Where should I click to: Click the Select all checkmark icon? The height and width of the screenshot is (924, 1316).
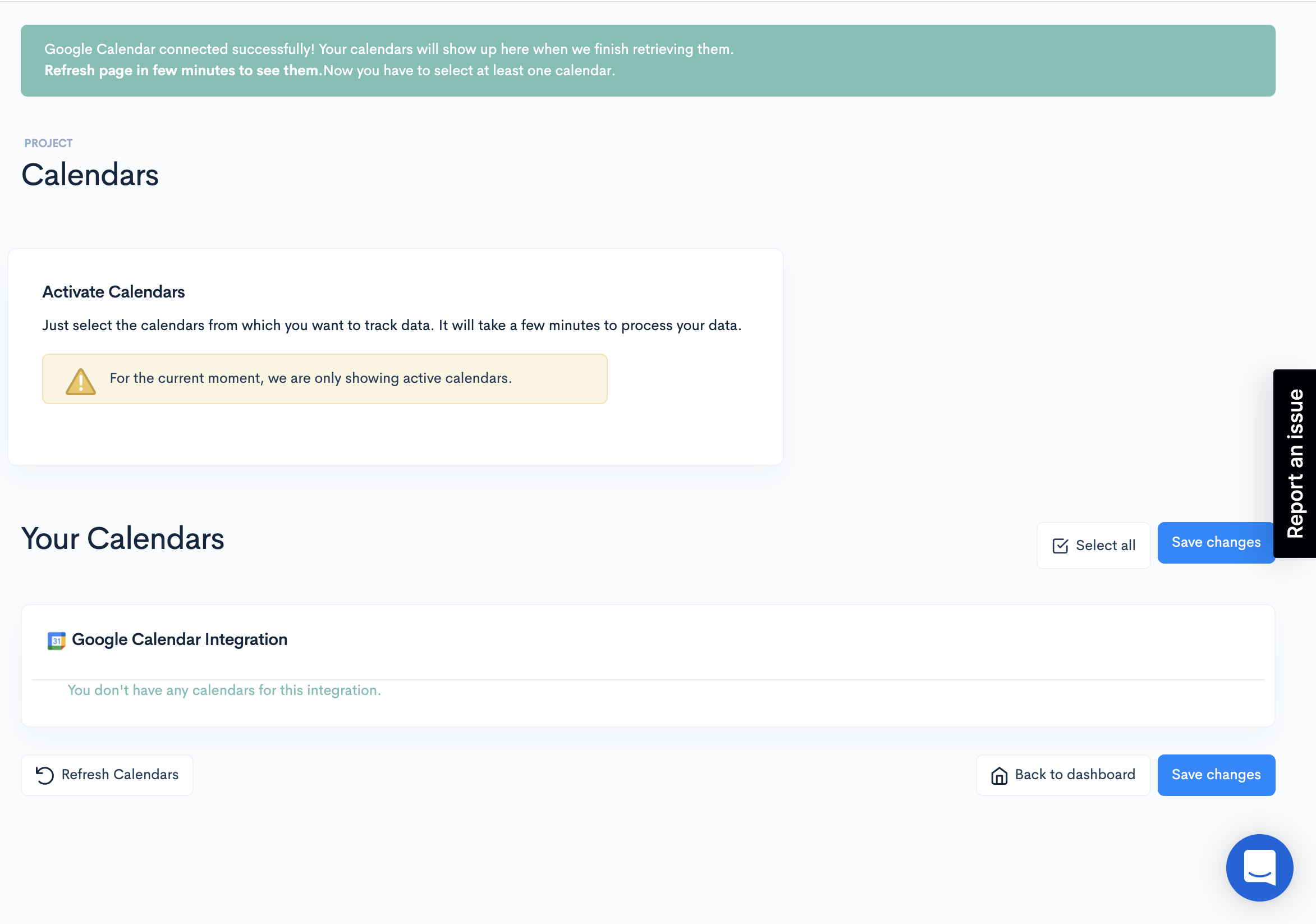click(x=1060, y=546)
